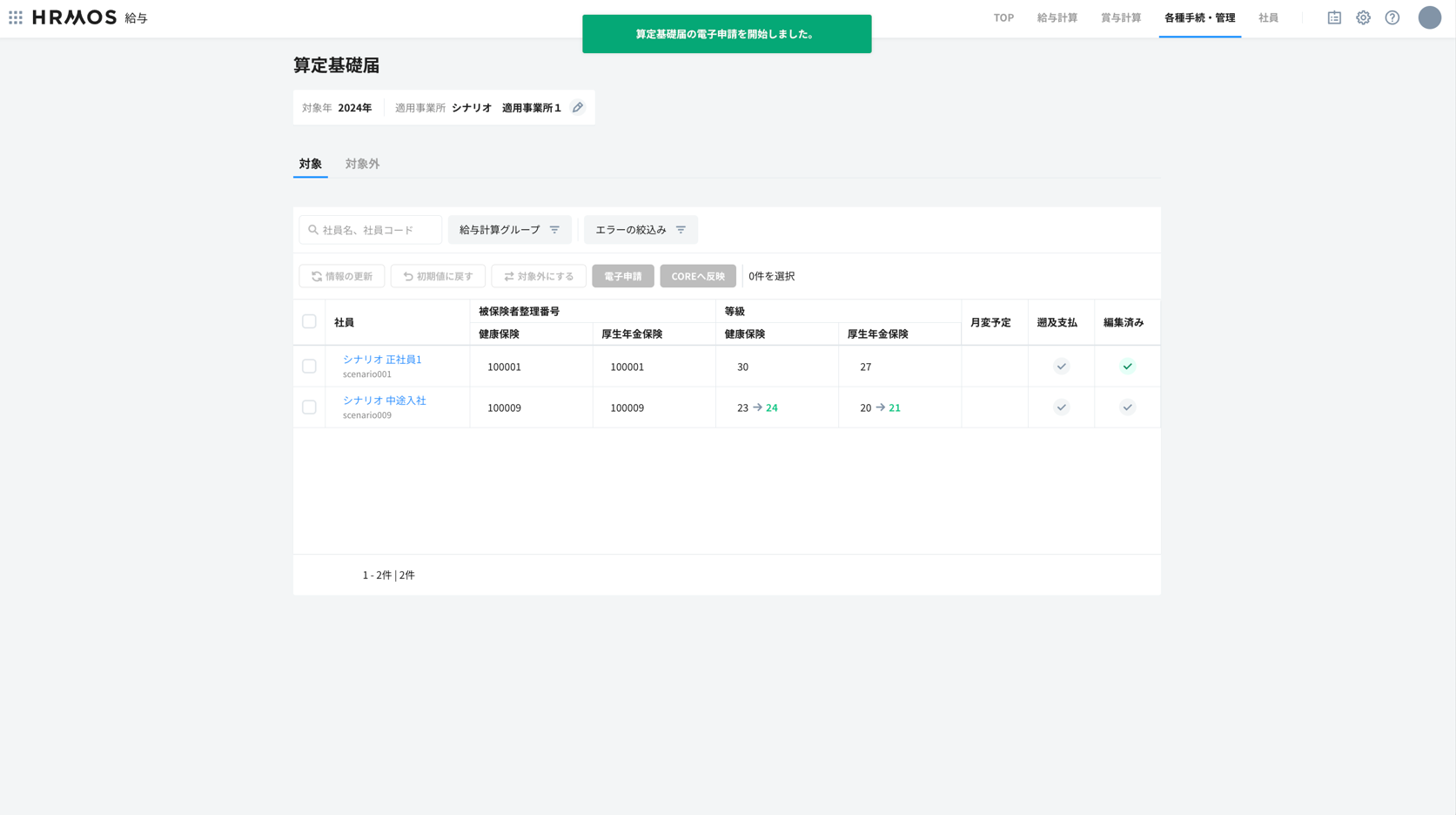
Task: Open the help question mark icon
Action: [x=1392, y=17]
